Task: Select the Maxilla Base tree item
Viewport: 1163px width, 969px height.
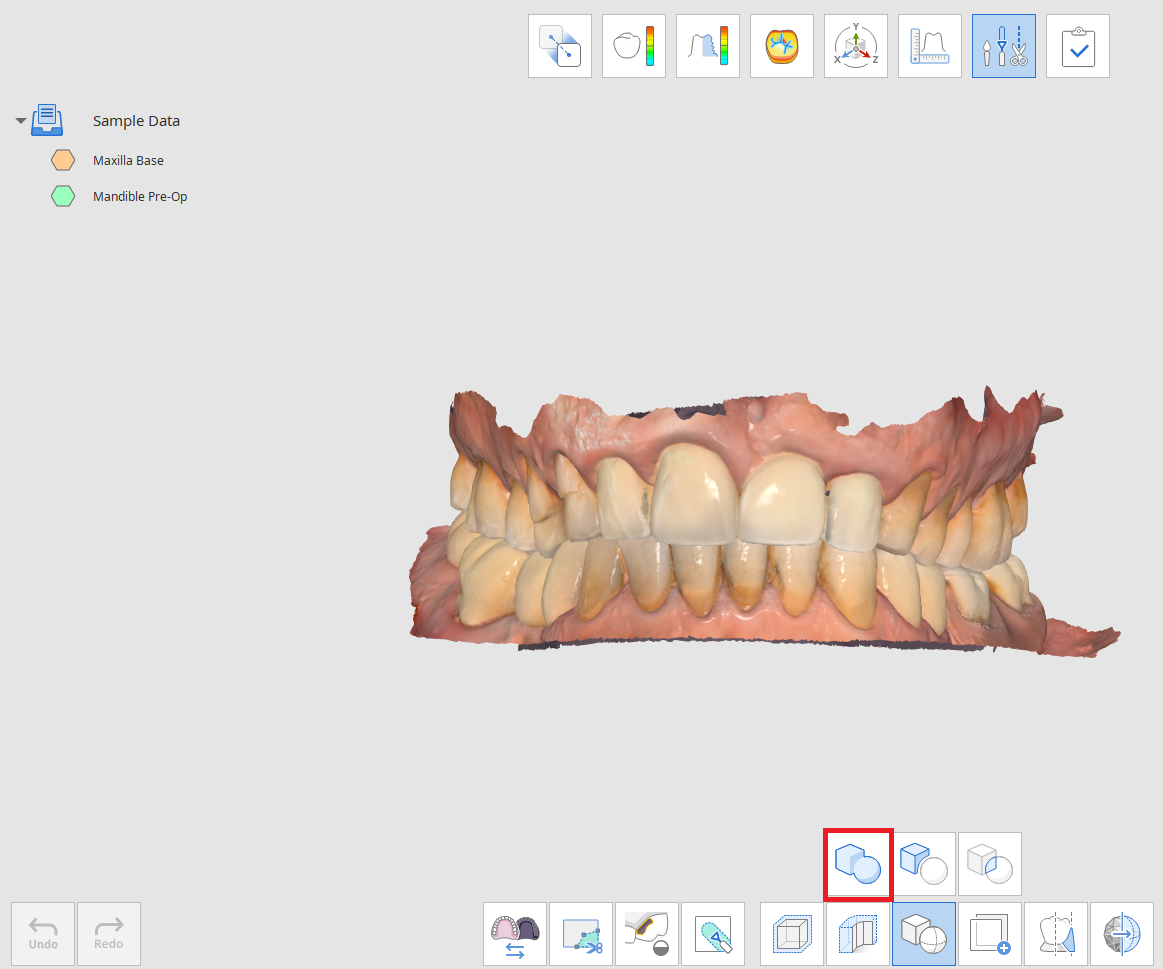Action: [x=128, y=160]
